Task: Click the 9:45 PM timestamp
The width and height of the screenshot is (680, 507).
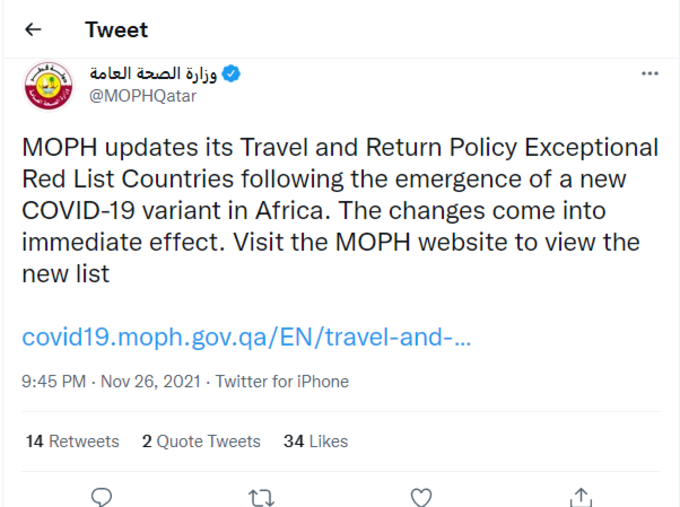Action: pyautogui.click(x=54, y=382)
